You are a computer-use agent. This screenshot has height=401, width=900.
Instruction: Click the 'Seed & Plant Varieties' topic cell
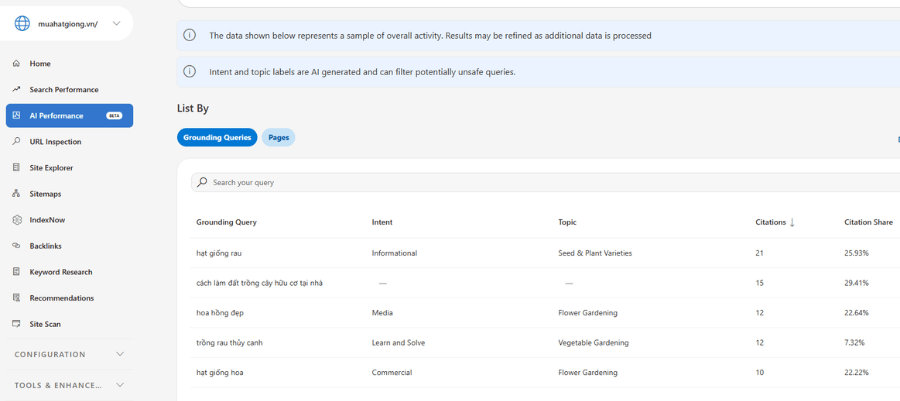coord(595,253)
